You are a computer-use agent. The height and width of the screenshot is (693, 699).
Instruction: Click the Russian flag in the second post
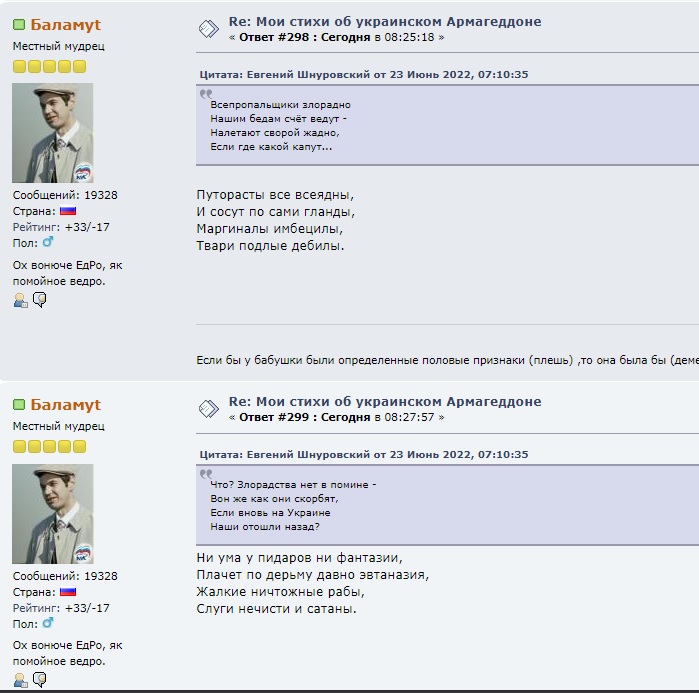point(68,592)
